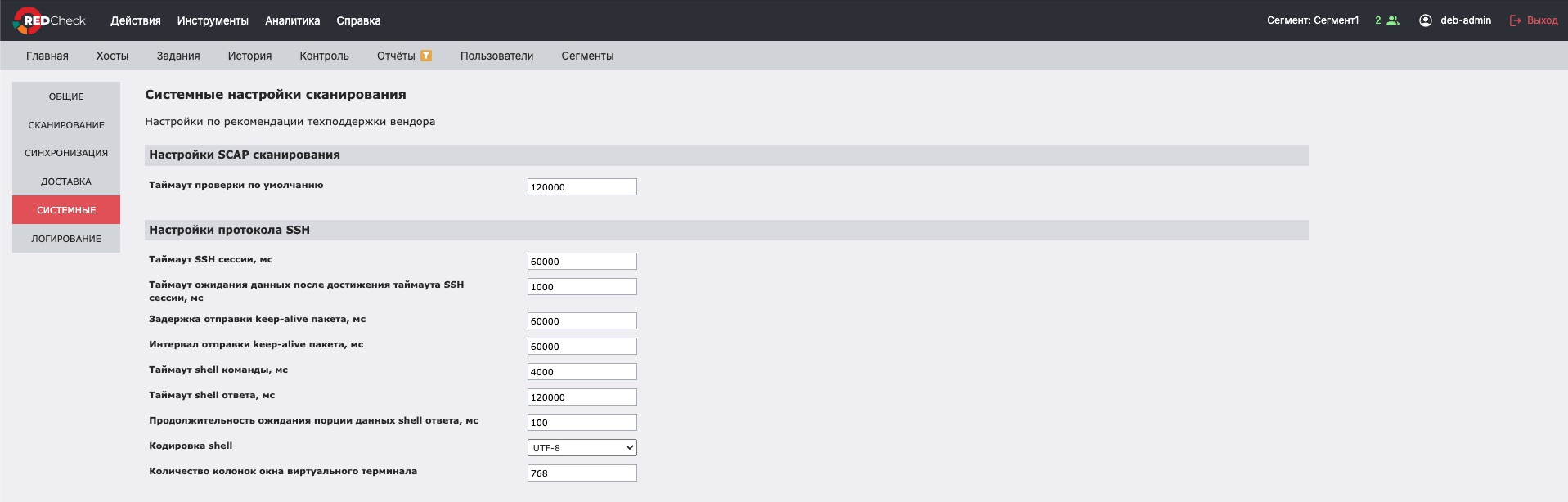Click the field with value 100
Screen dimensions: 1568x502
pos(582,423)
